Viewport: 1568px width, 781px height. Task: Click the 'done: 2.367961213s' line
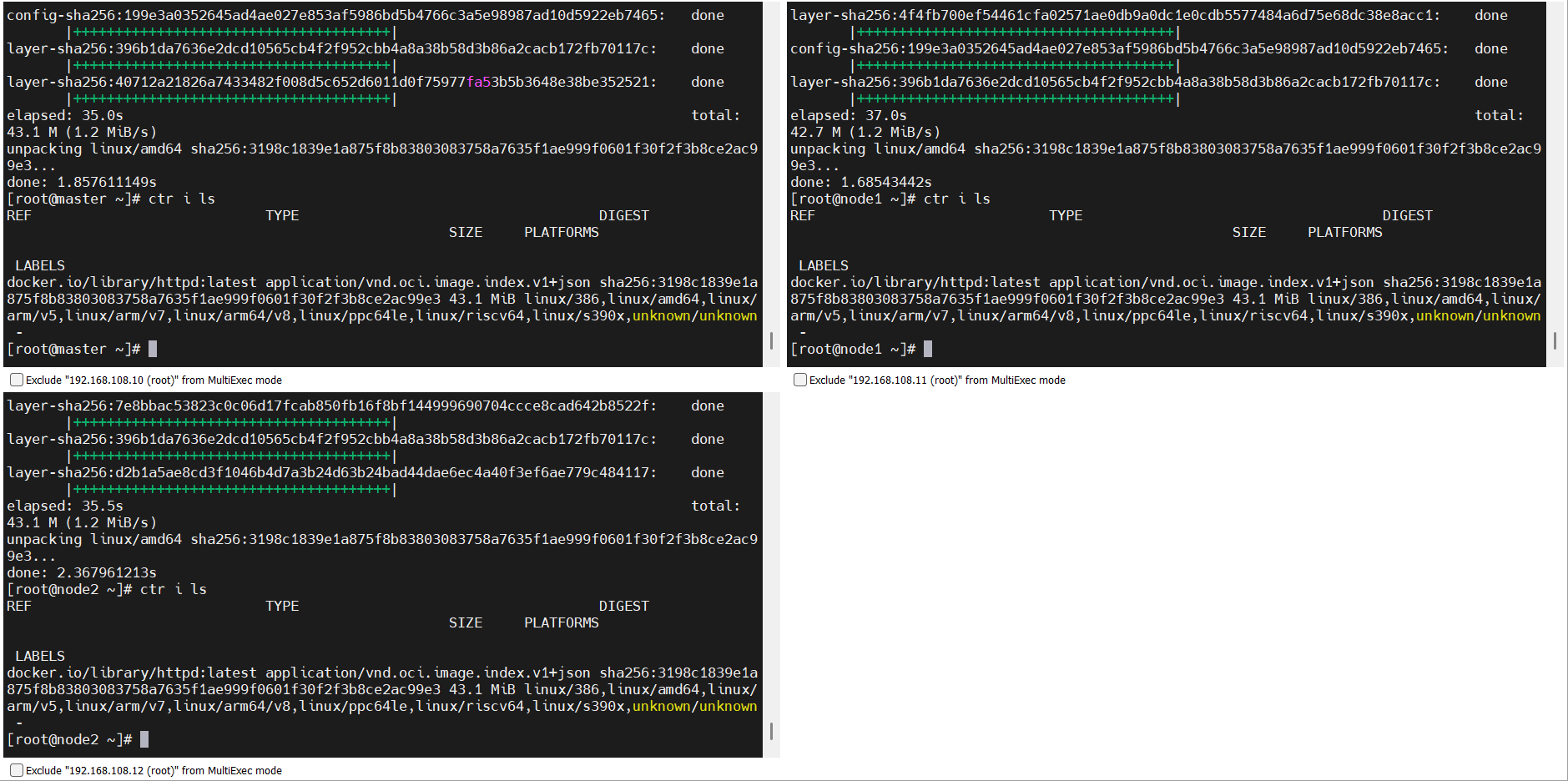click(82, 572)
